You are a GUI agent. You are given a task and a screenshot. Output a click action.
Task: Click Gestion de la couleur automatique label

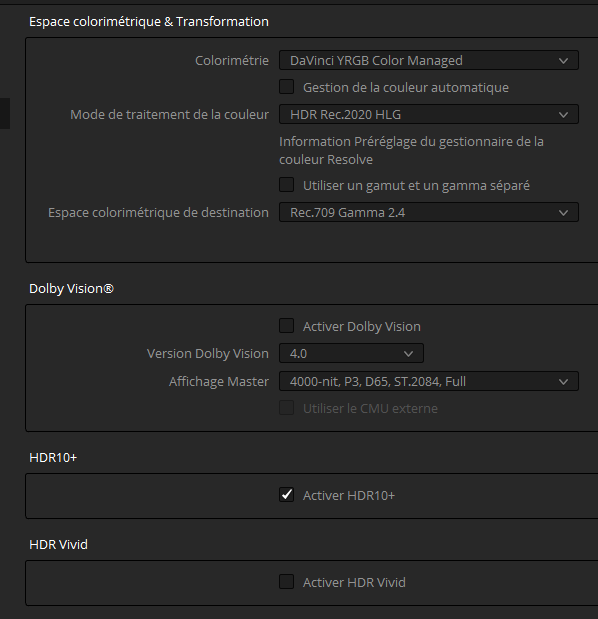406,88
